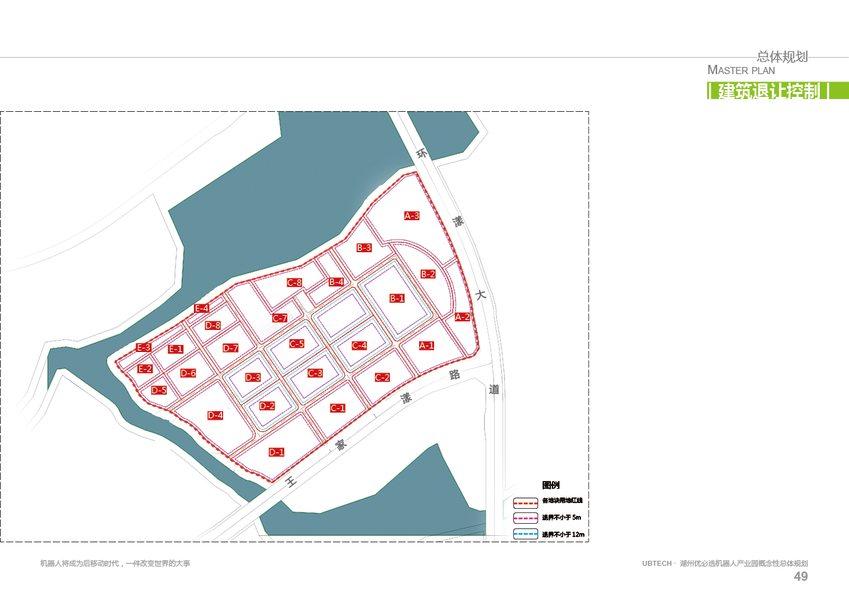849x600 pixels.
Task: Click plot label C-5
Action: click(x=296, y=343)
